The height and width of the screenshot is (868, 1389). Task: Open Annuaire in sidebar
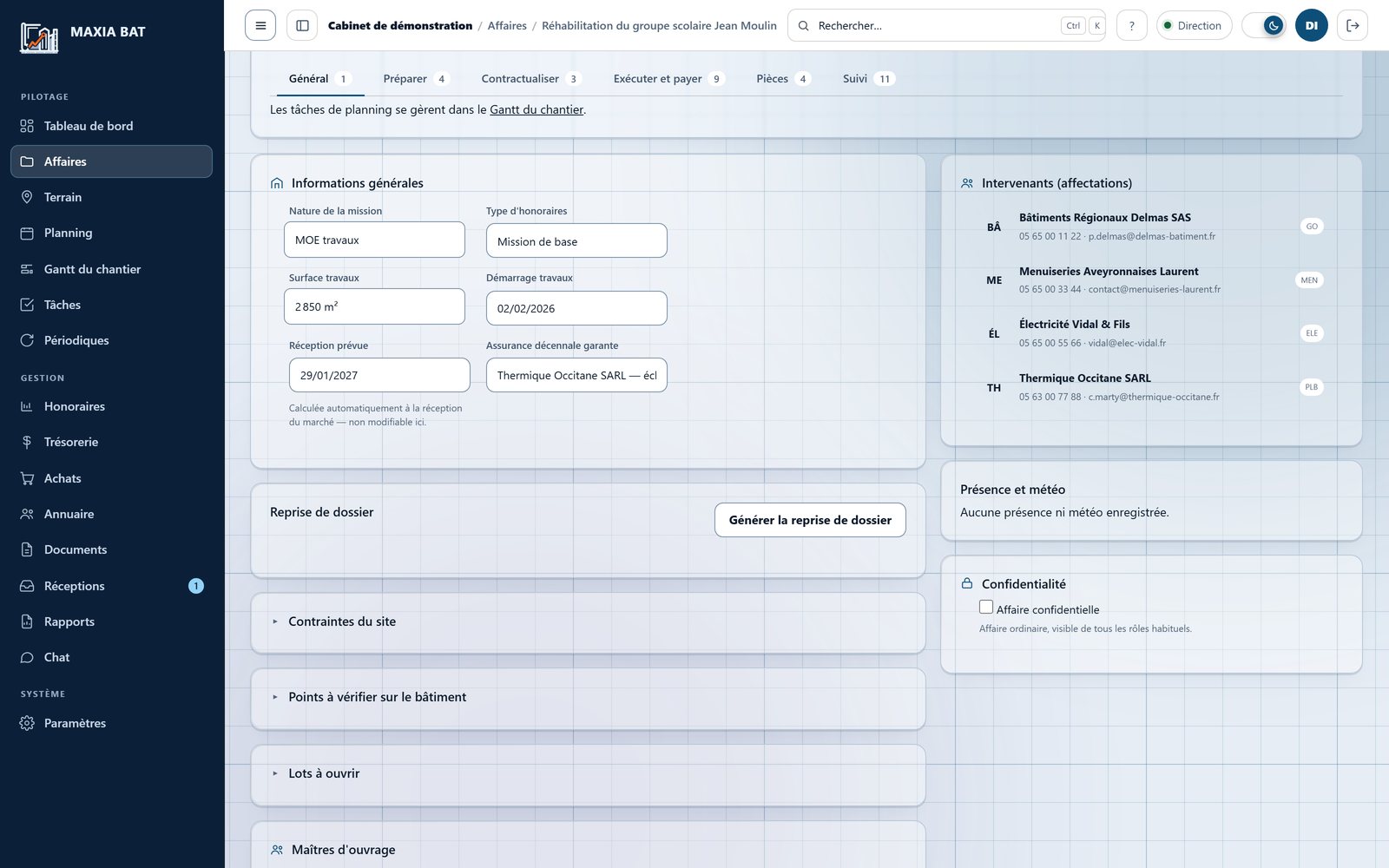pyautogui.click(x=111, y=514)
